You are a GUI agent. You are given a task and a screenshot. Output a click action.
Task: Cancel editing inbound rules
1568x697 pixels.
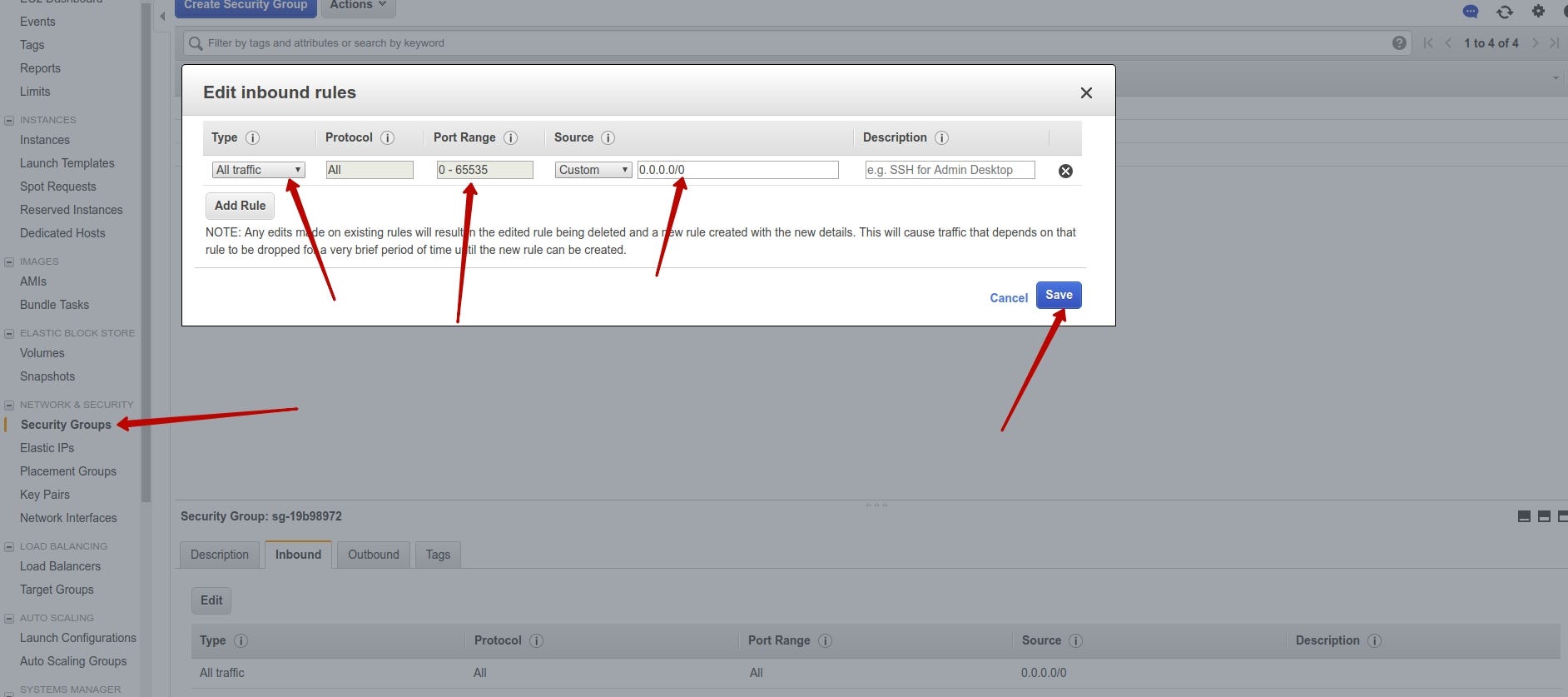(1009, 298)
